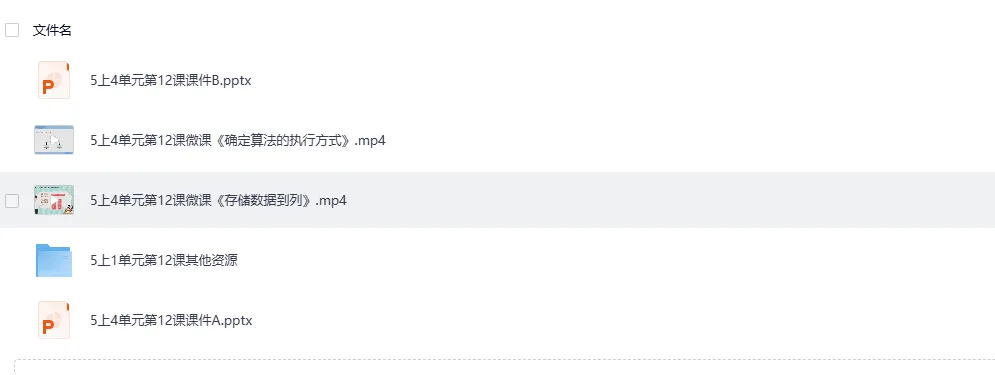The height and width of the screenshot is (375, 995).
Task: Sort by the 文件名 column header
Action: point(52,30)
